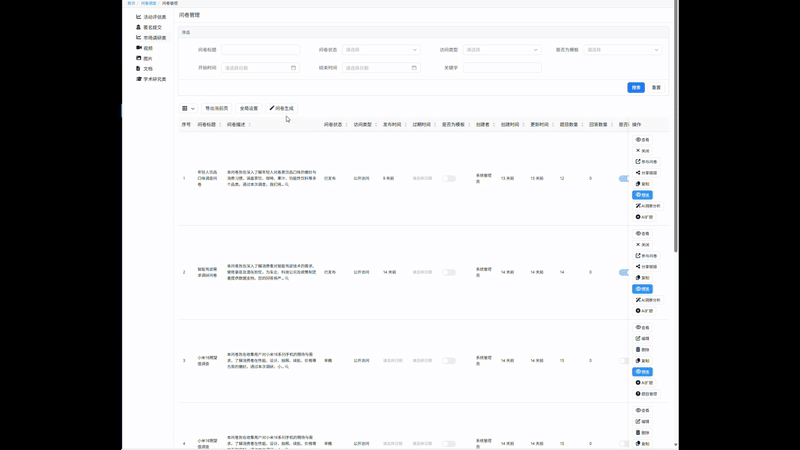Click 参与问卷 button in row 2

tap(646, 256)
